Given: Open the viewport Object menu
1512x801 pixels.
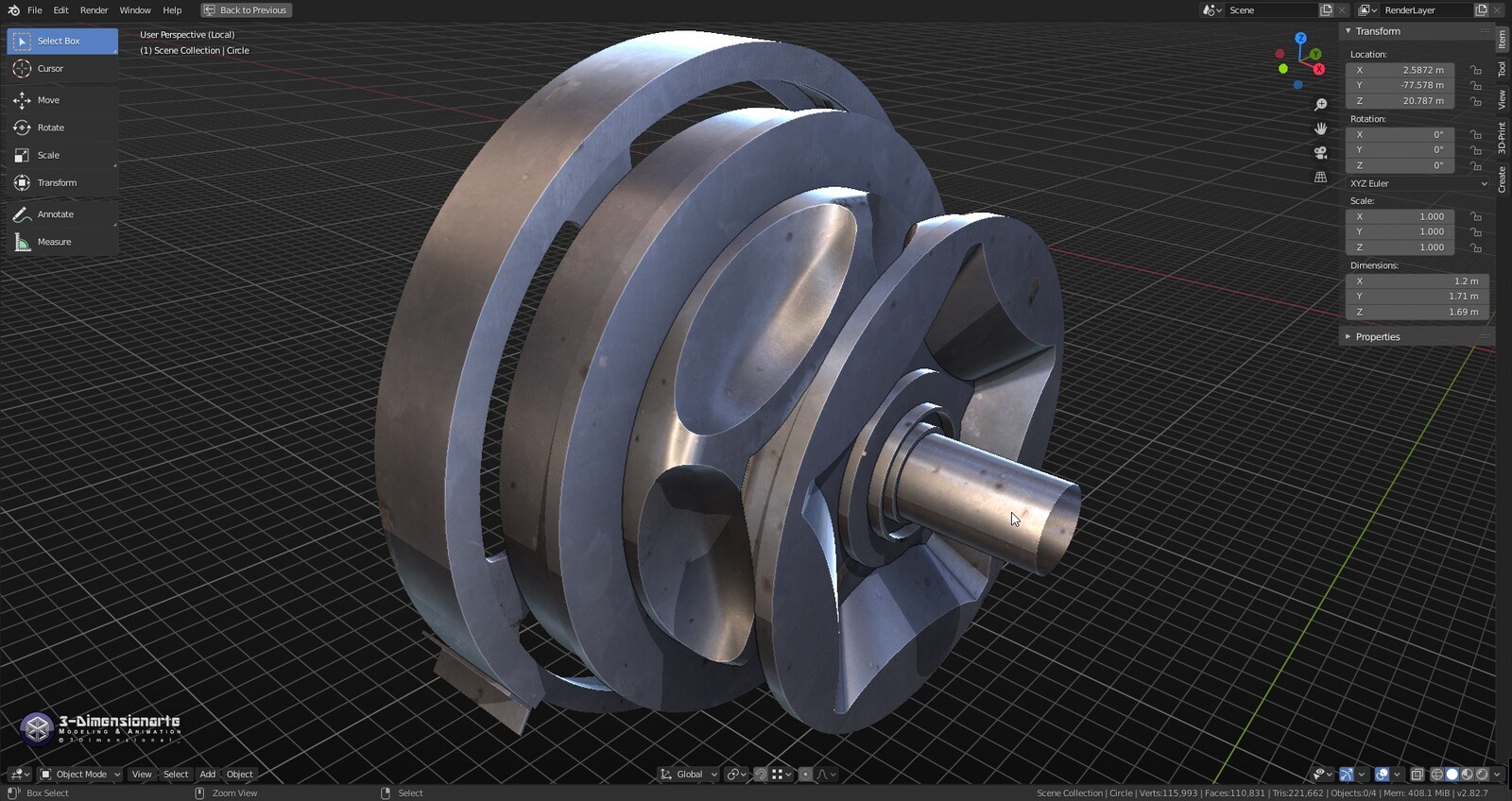Looking at the screenshot, I should pyautogui.click(x=240, y=774).
